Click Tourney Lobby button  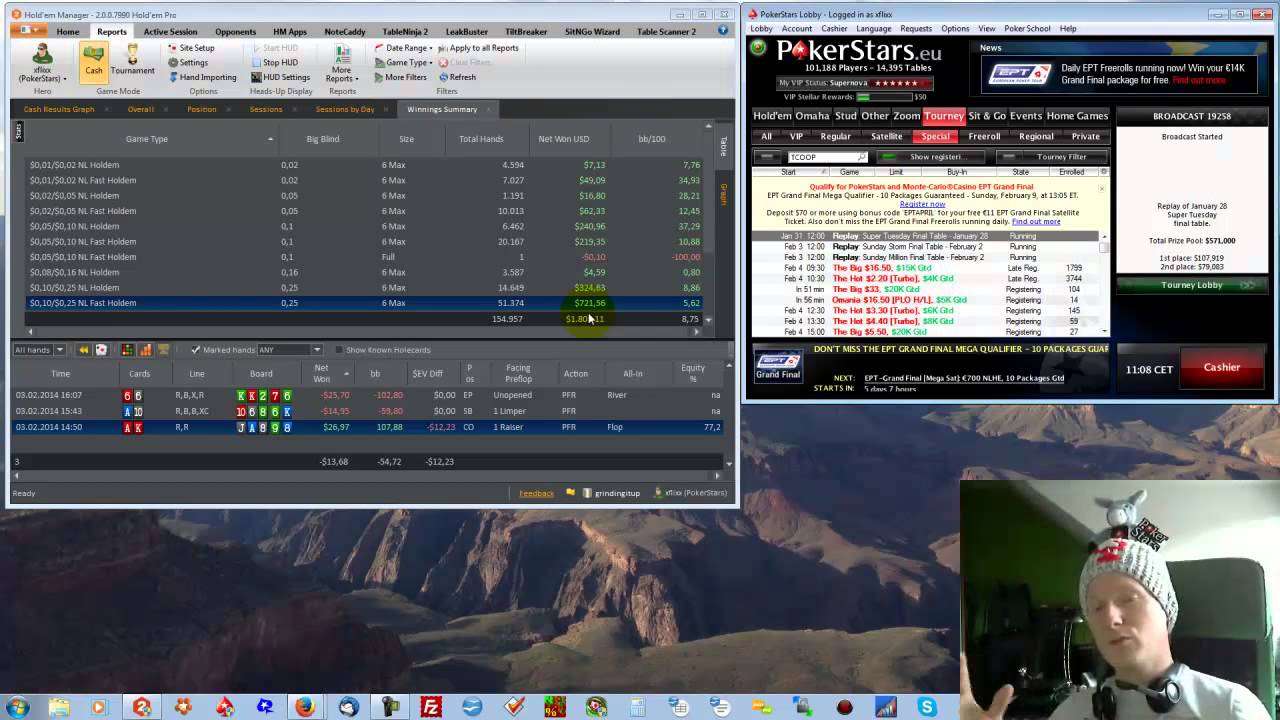(1192, 285)
